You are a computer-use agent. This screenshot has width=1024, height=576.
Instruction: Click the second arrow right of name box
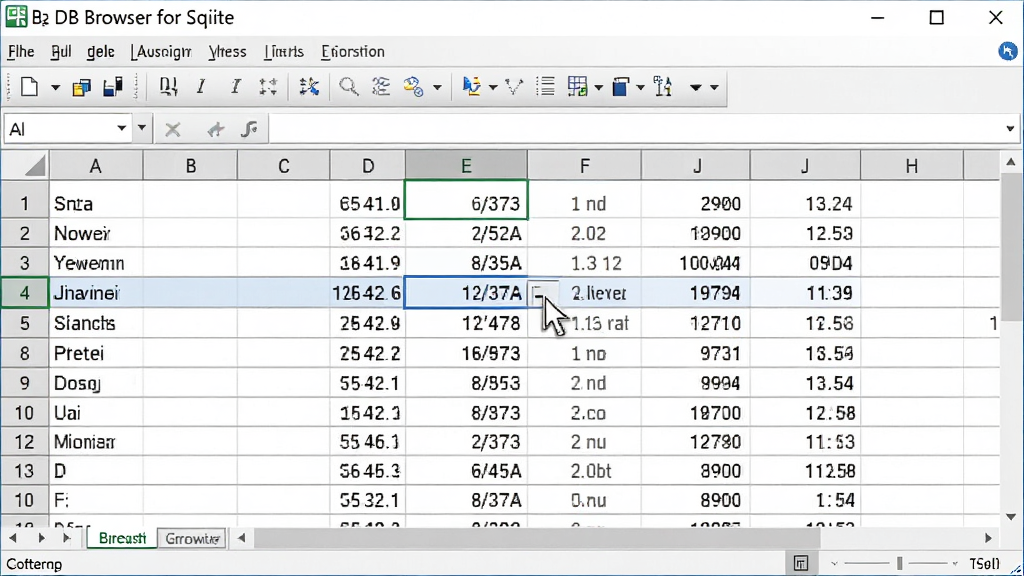(x=142, y=129)
